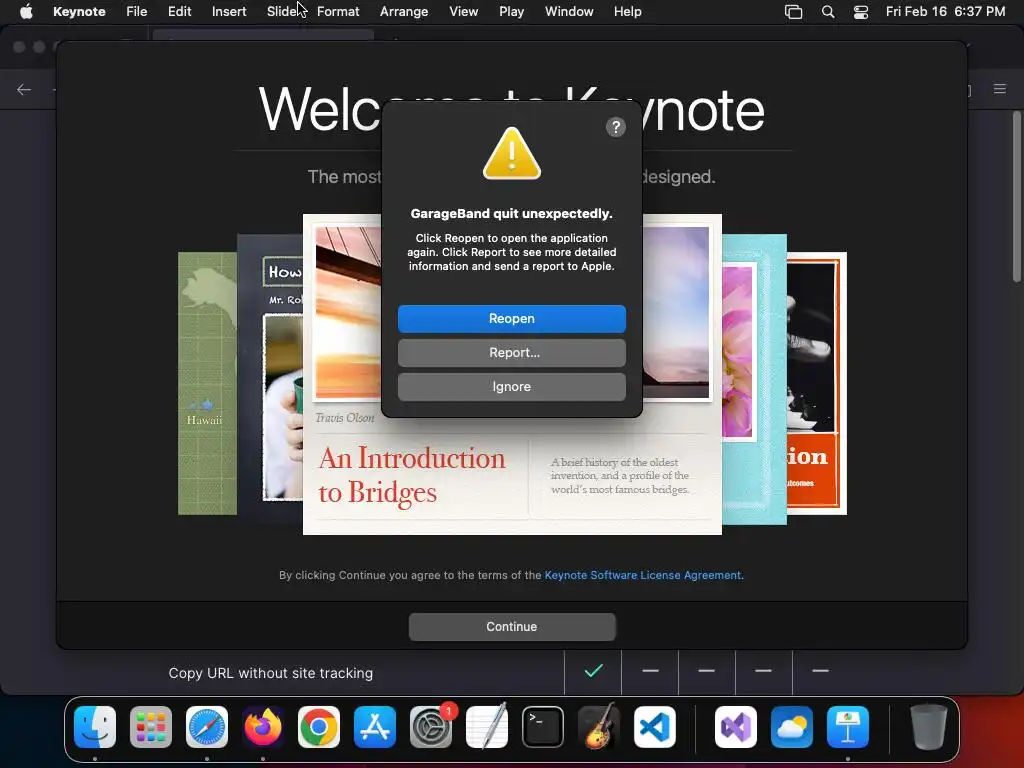
Task: Open the Help menu
Action: [x=628, y=12]
